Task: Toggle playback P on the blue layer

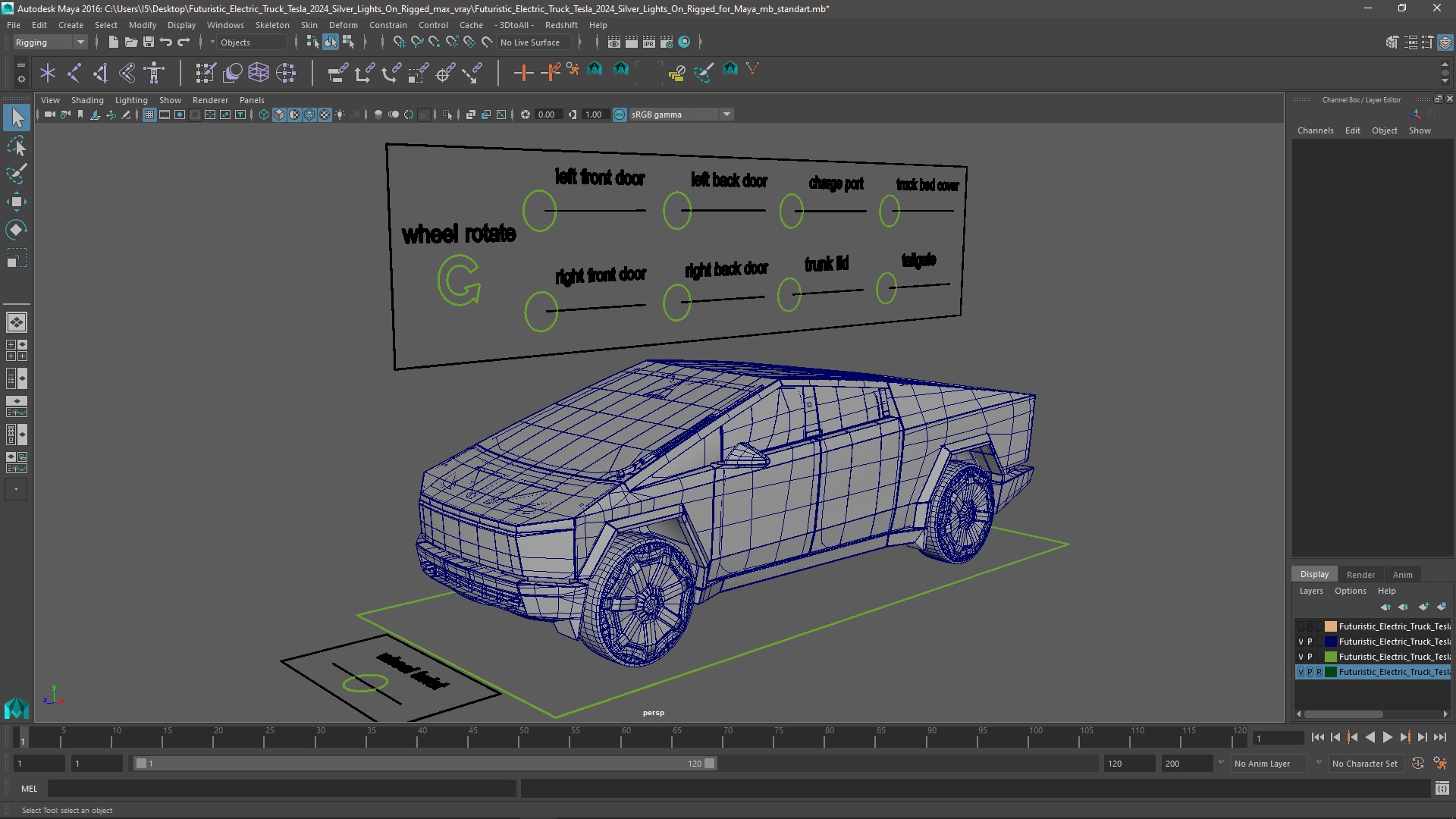Action: pos(1310,642)
